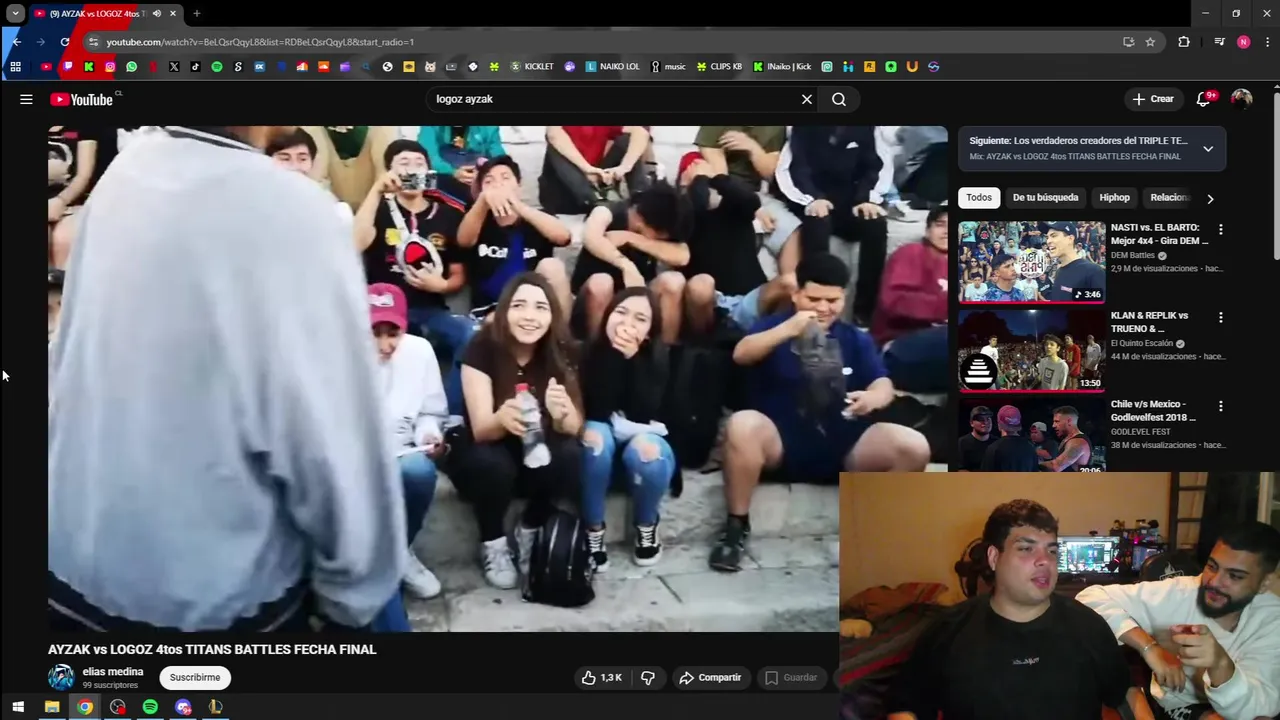The height and width of the screenshot is (720, 1280).
Task: Select the Todos filter chip
Action: tap(979, 197)
